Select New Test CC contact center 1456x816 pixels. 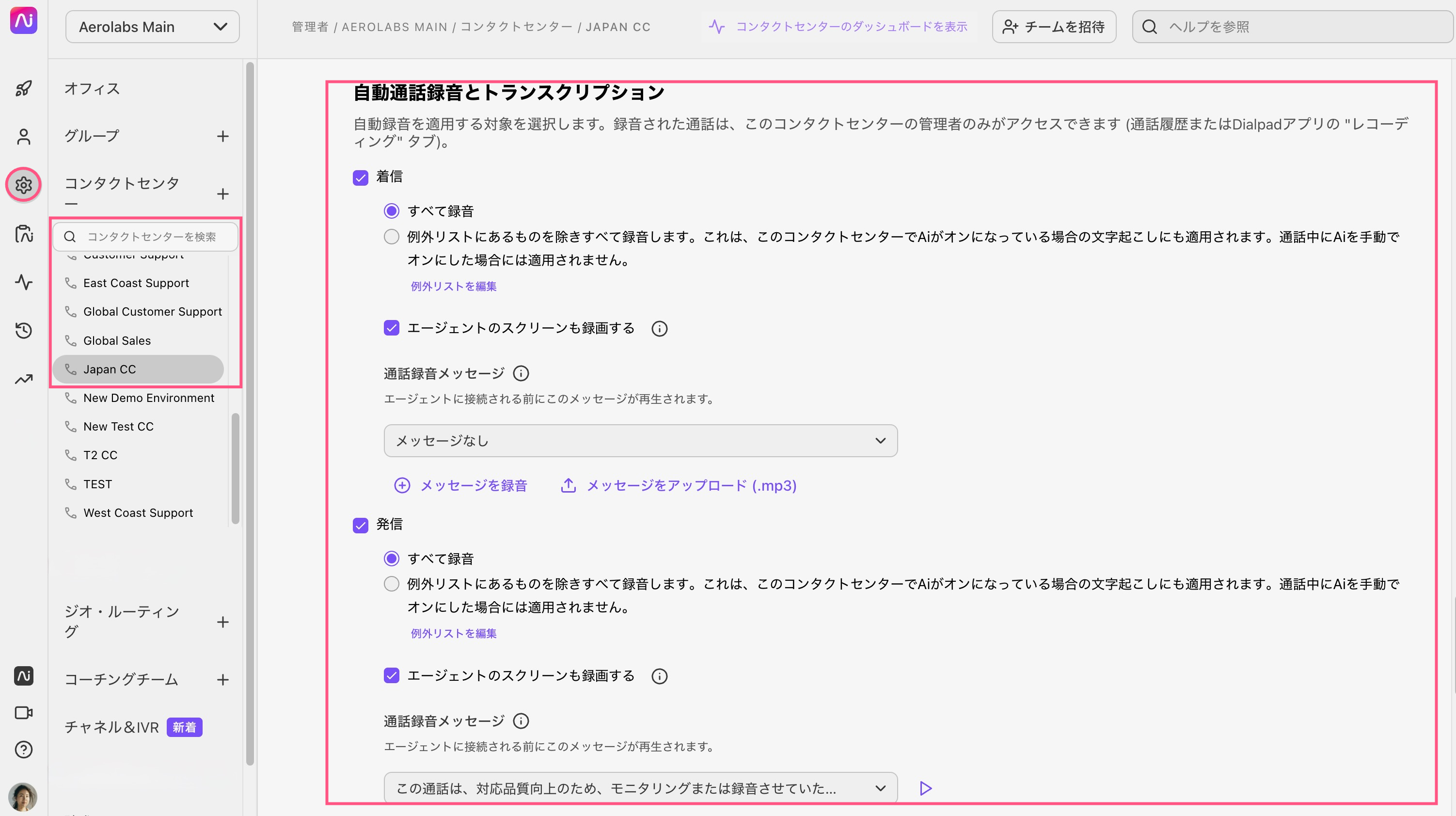pyautogui.click(x=119, y=426)
